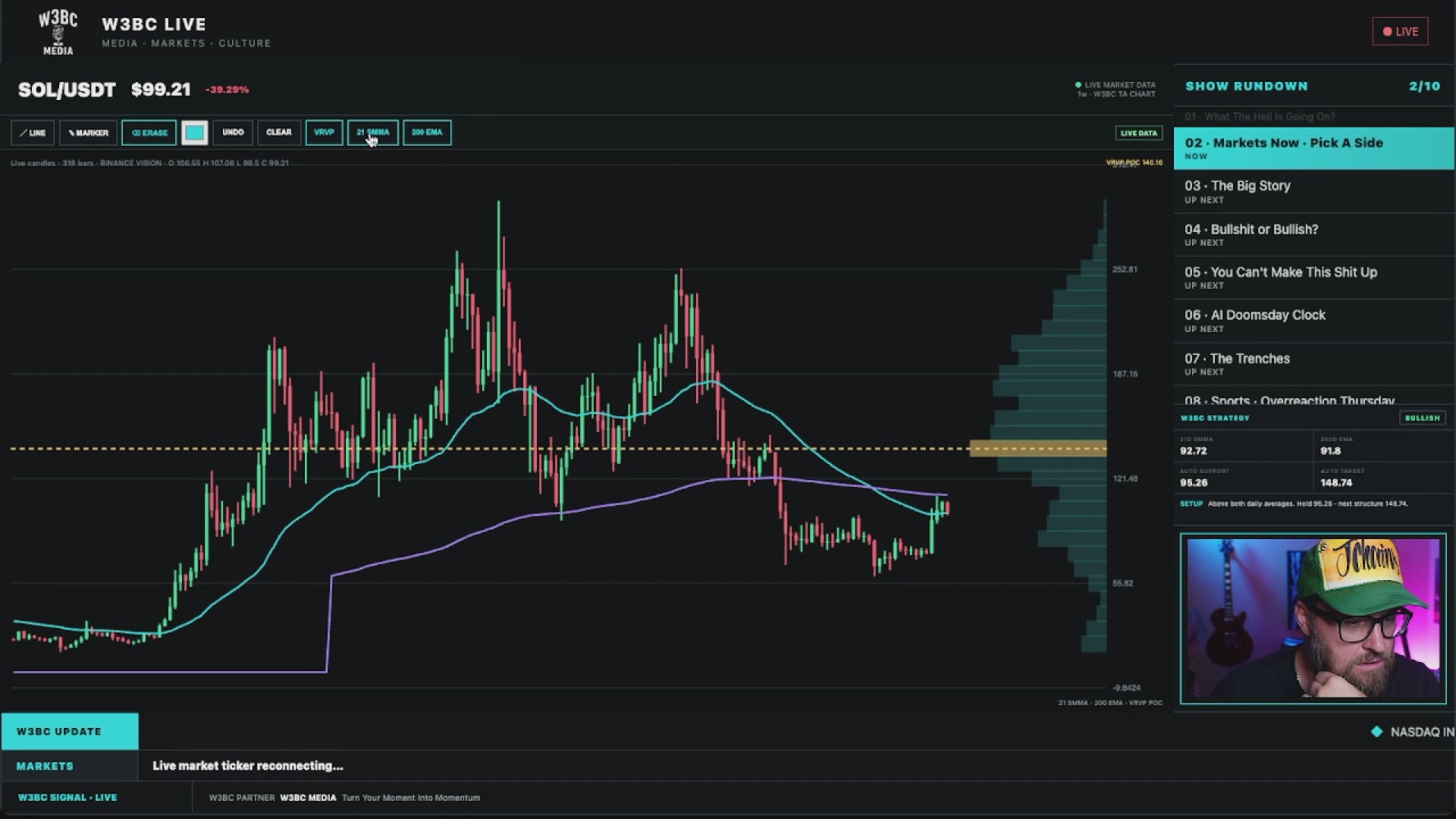
Task: Click the Auto Target value 148.74
Action: pyautogui.click(x=1336, y=482)
